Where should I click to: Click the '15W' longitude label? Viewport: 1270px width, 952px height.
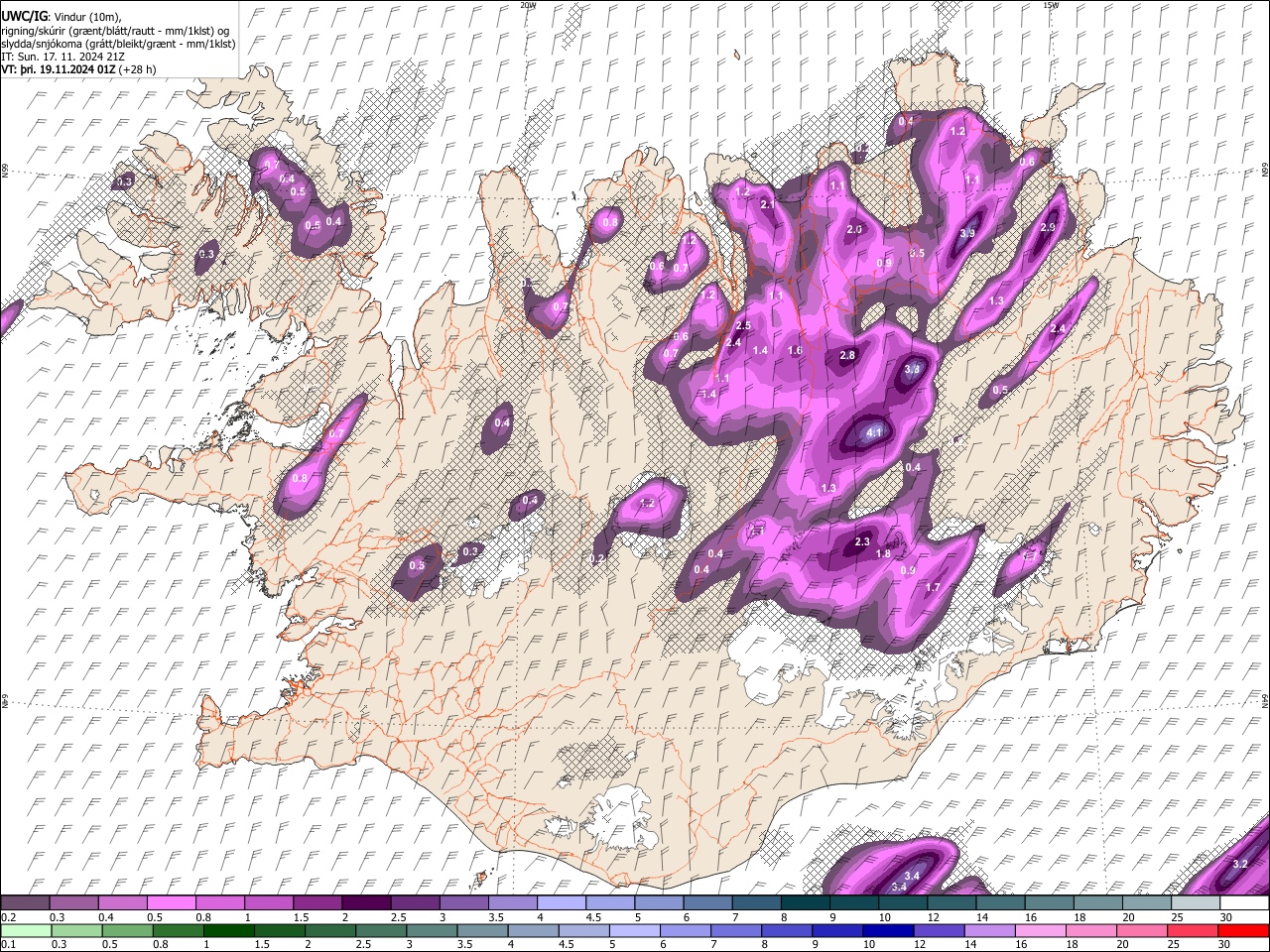(1051, 5)
